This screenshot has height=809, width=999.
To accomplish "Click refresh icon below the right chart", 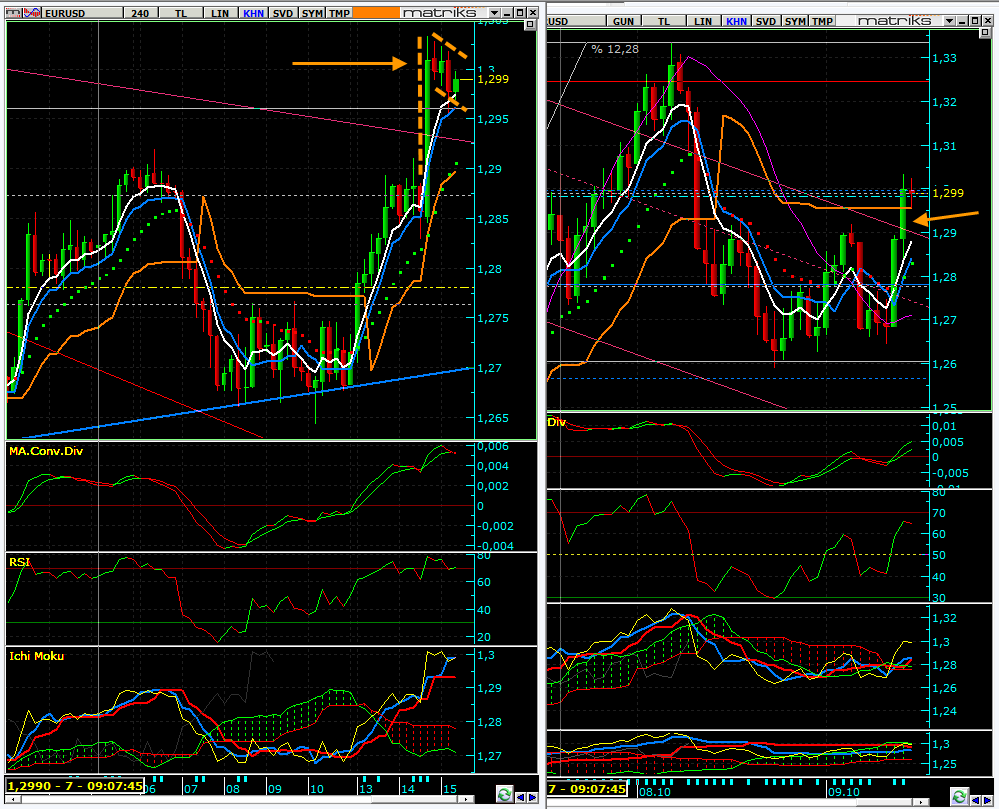I will 959,796.
